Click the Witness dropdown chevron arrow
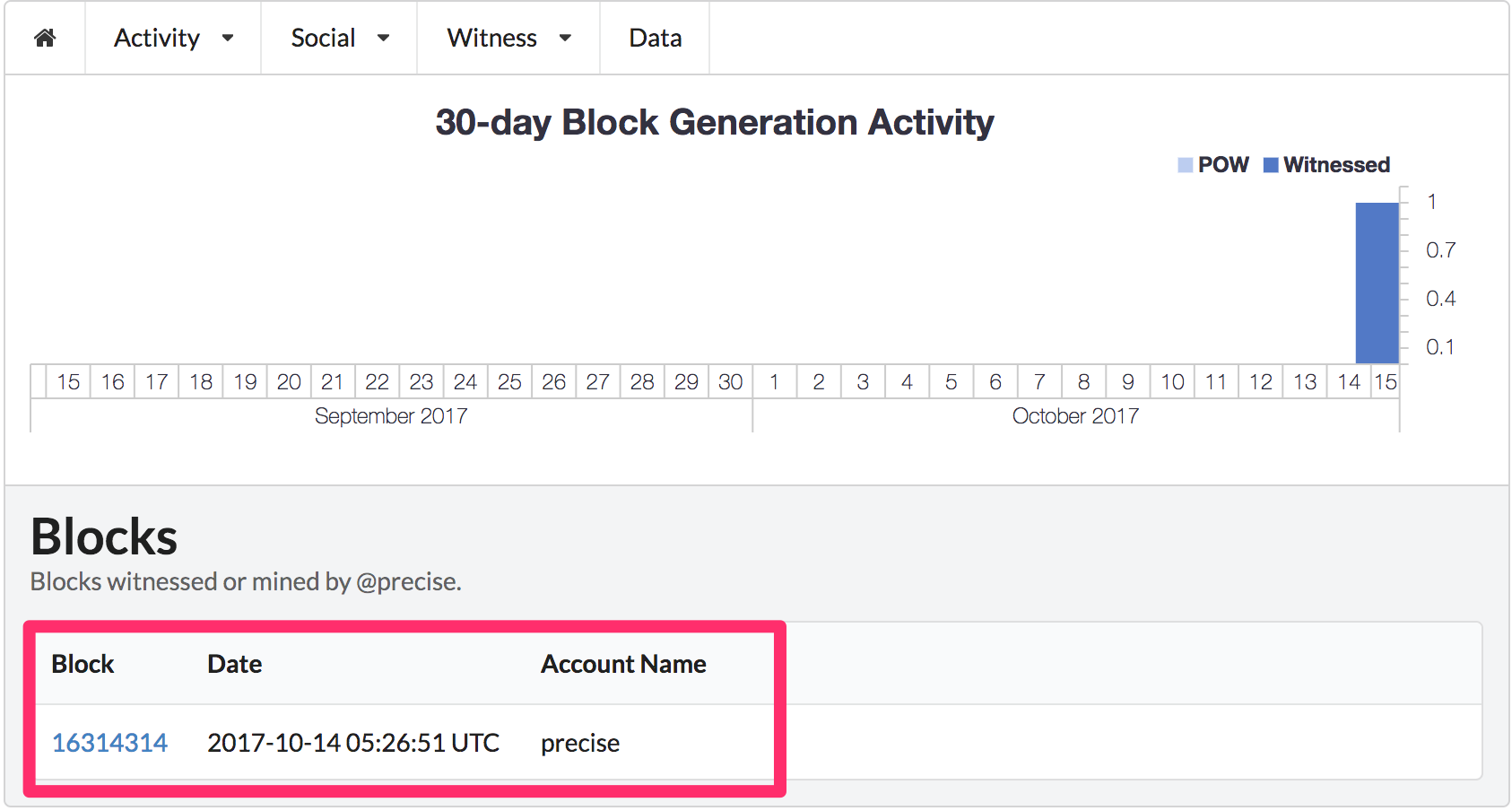Screen dimensions: 1512x811 click(x=565, y=39)
